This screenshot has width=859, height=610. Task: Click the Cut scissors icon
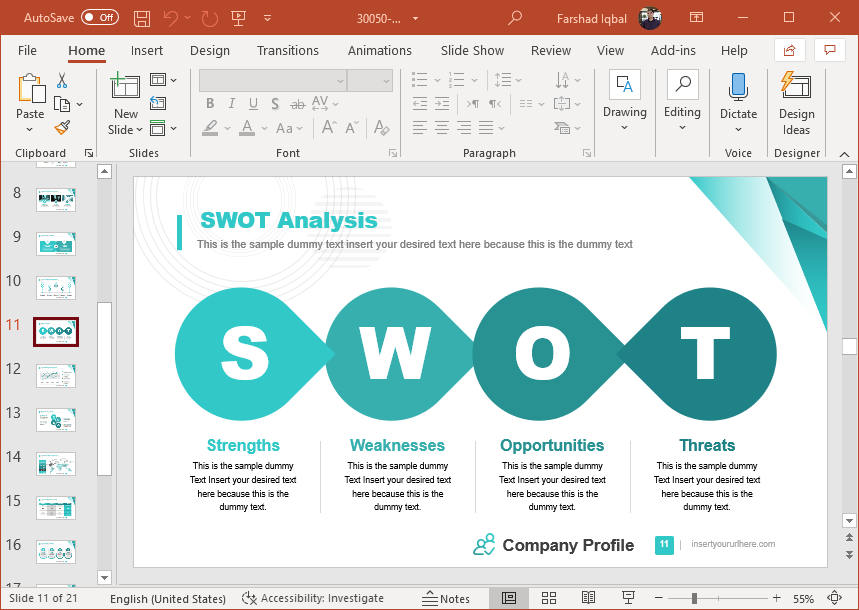click(62, 81)
